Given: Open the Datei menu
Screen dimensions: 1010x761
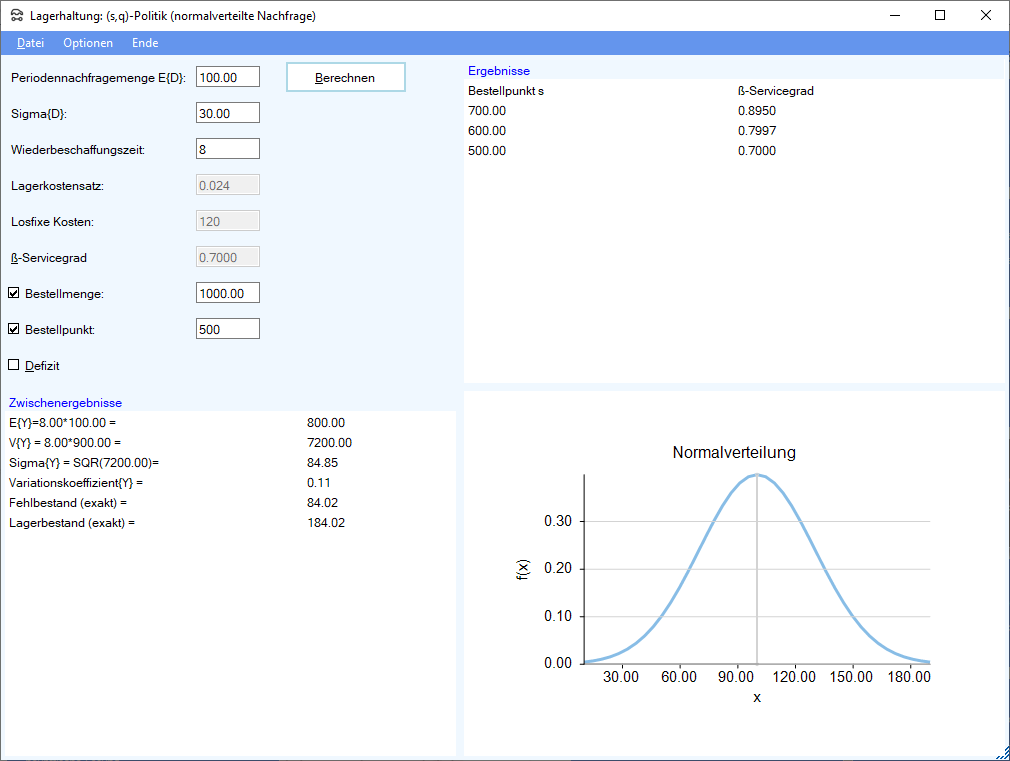Looking at the screenshot, I should [30, 43].
